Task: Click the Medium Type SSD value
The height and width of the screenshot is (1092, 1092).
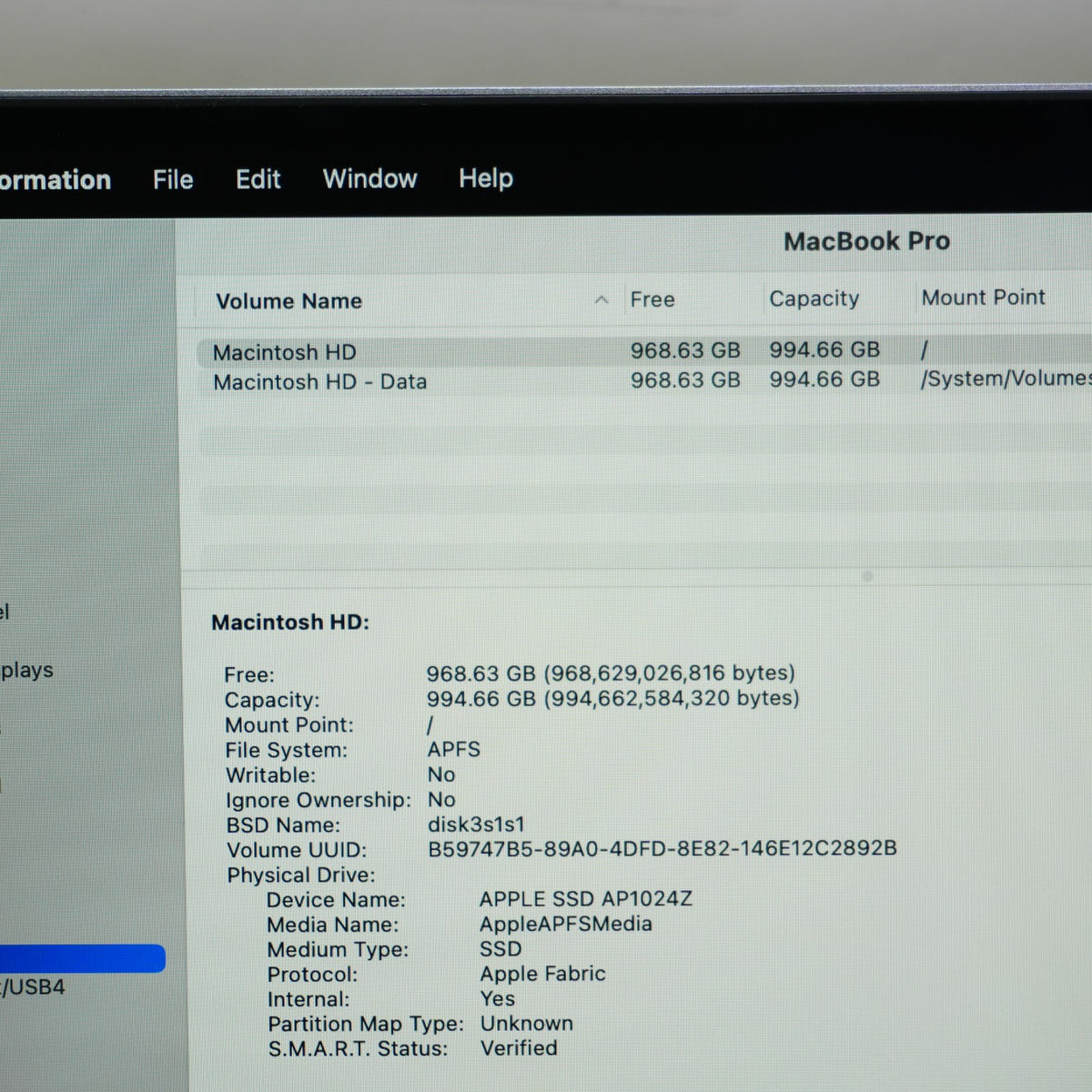Action: (x=500, y=949)
